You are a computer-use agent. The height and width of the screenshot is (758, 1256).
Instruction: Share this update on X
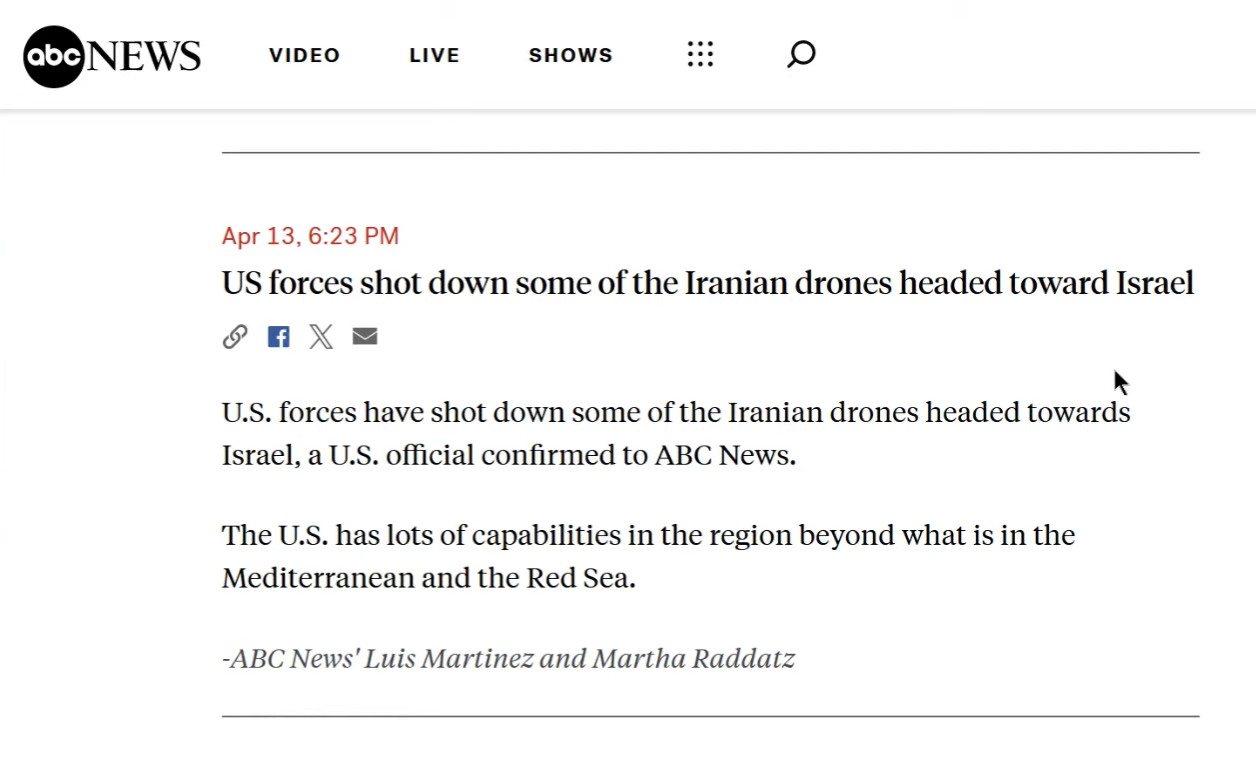click(321, 337)
